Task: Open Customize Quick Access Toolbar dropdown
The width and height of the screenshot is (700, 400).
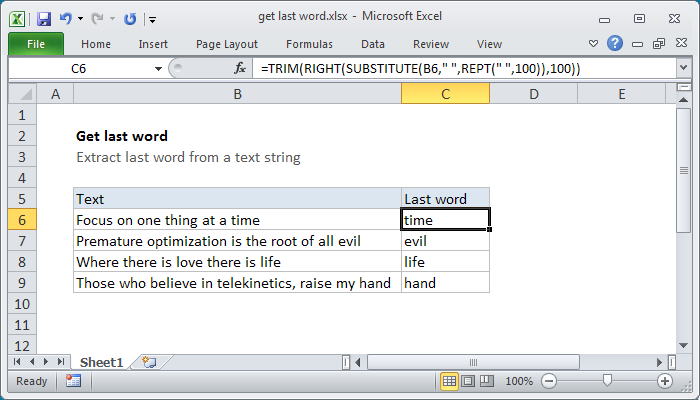Action: pyautogui.click(x=152, y=19)
